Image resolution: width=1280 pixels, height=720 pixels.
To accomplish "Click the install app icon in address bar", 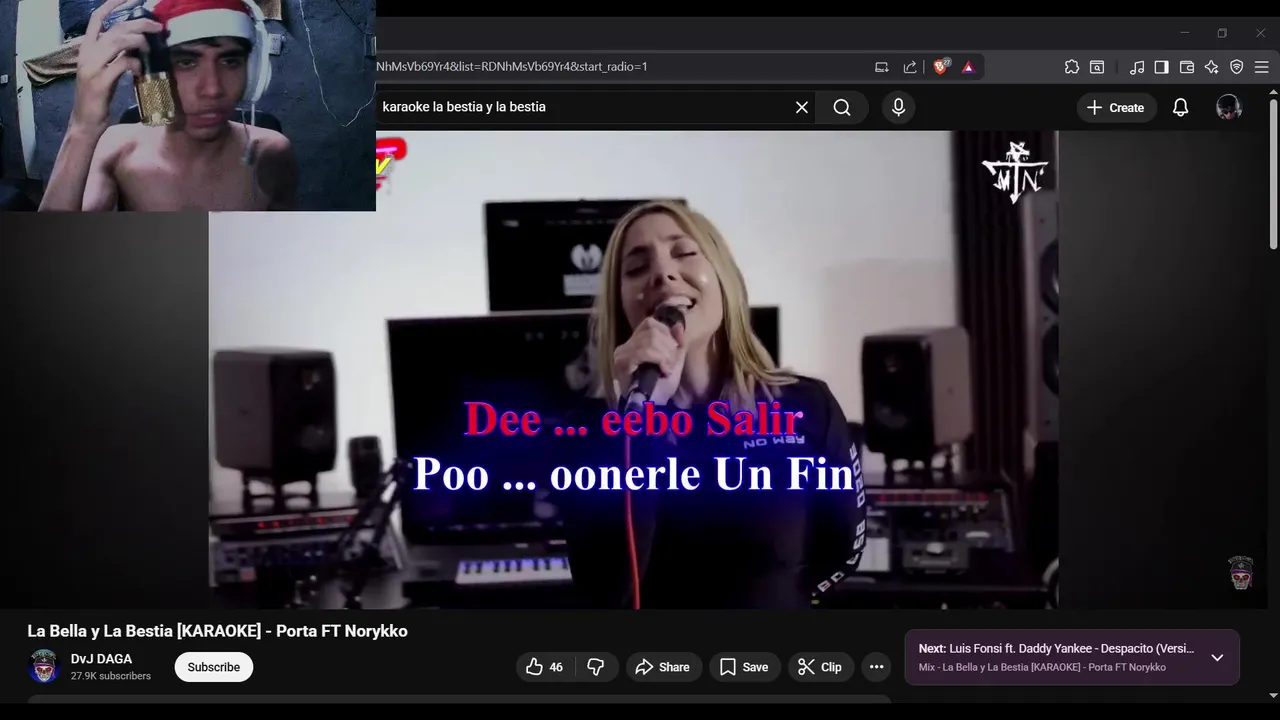I will click(x=881, y=67).
